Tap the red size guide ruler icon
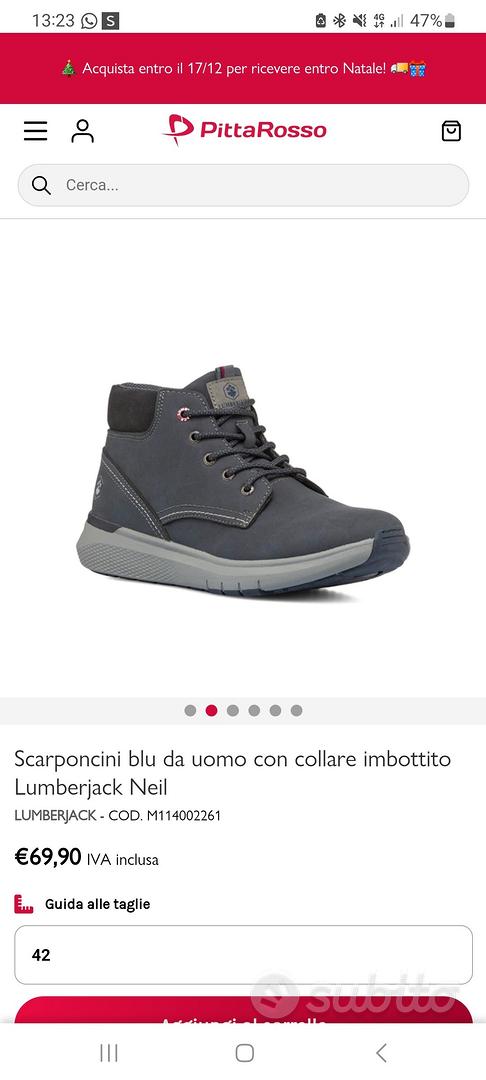This screenshot has width=486, height=1080. click(24, 904)
